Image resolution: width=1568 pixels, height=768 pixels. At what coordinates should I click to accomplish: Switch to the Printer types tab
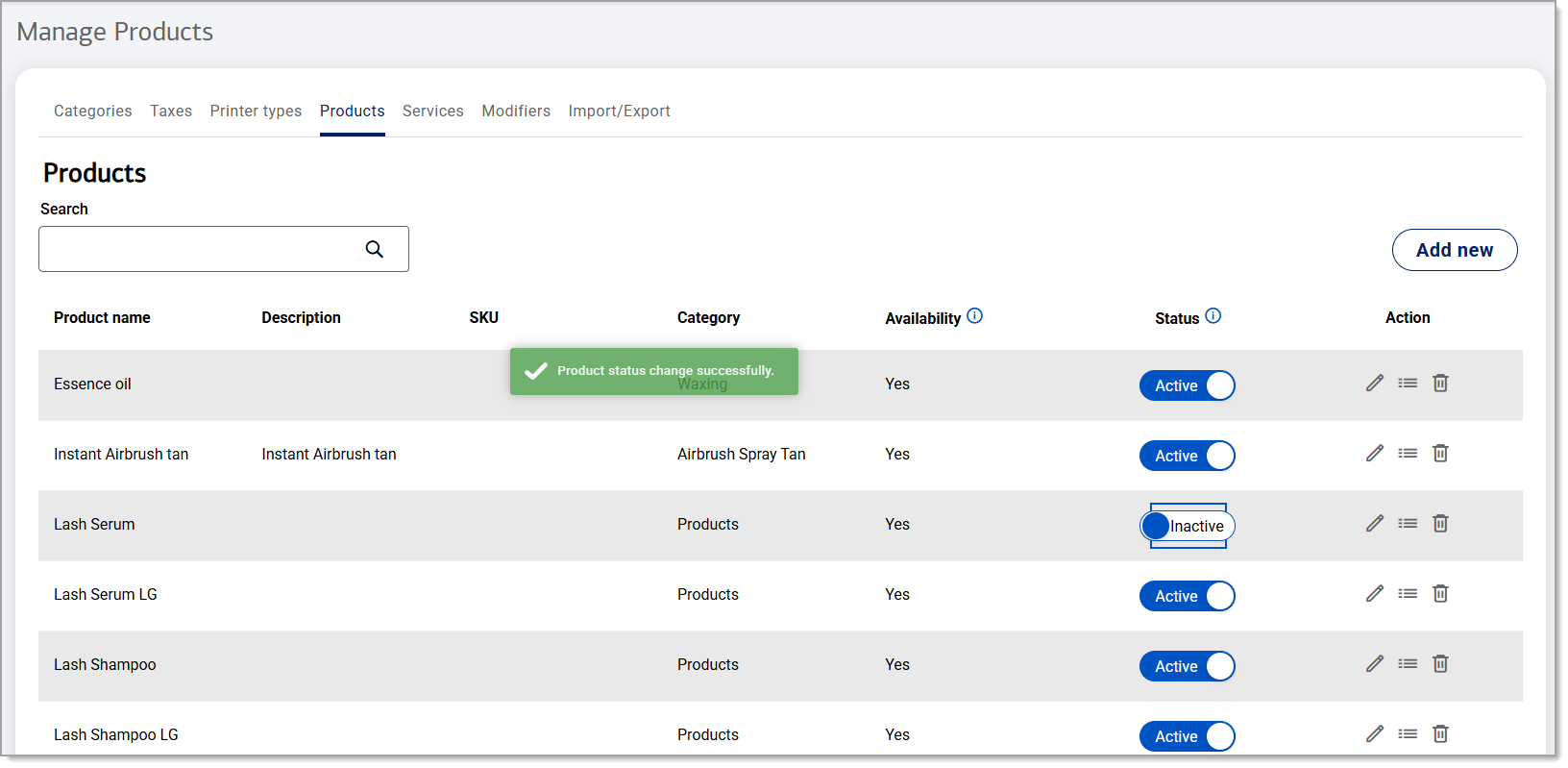click(256, 111)
